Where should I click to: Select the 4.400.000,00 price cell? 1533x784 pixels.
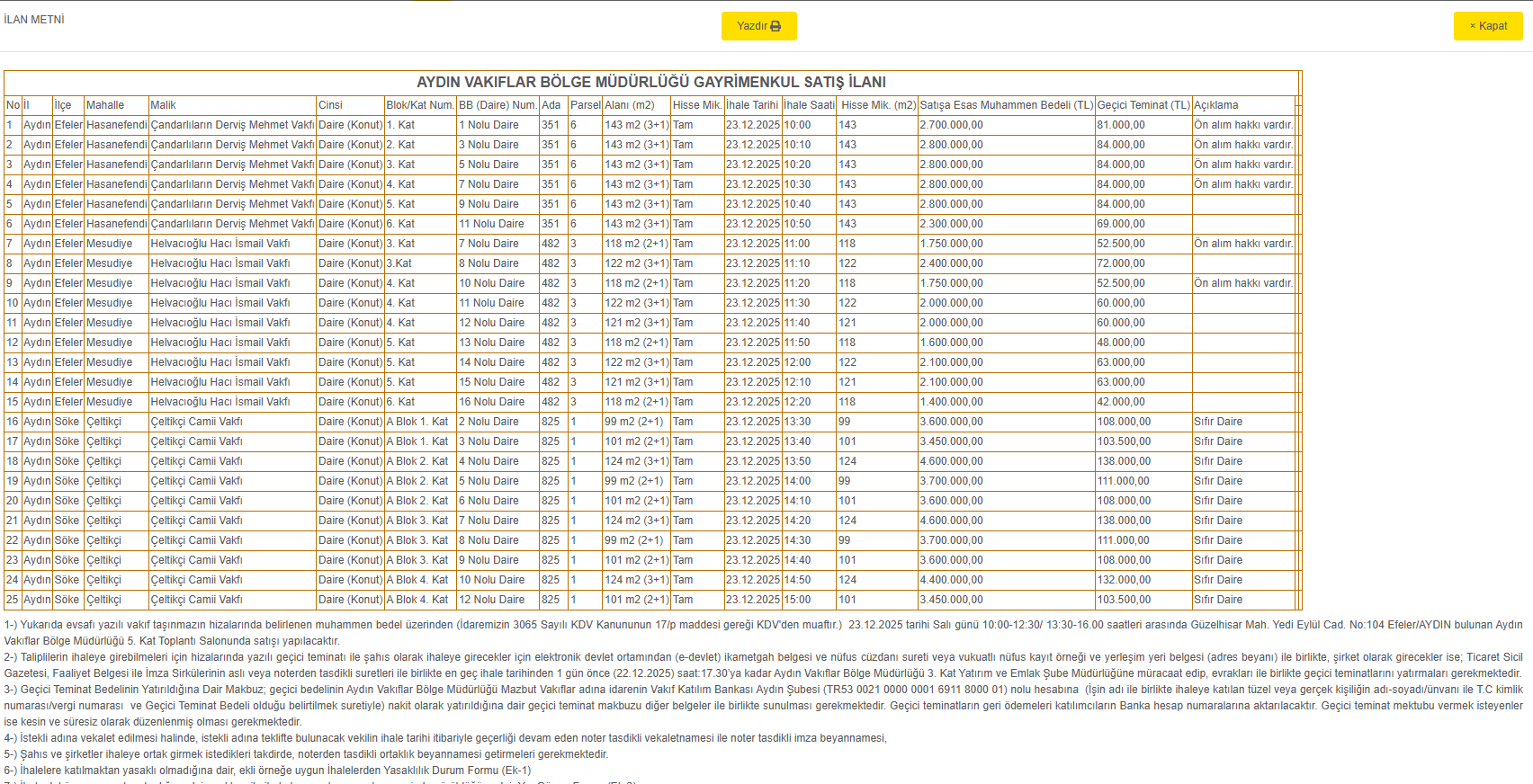[x=951, y=580]
